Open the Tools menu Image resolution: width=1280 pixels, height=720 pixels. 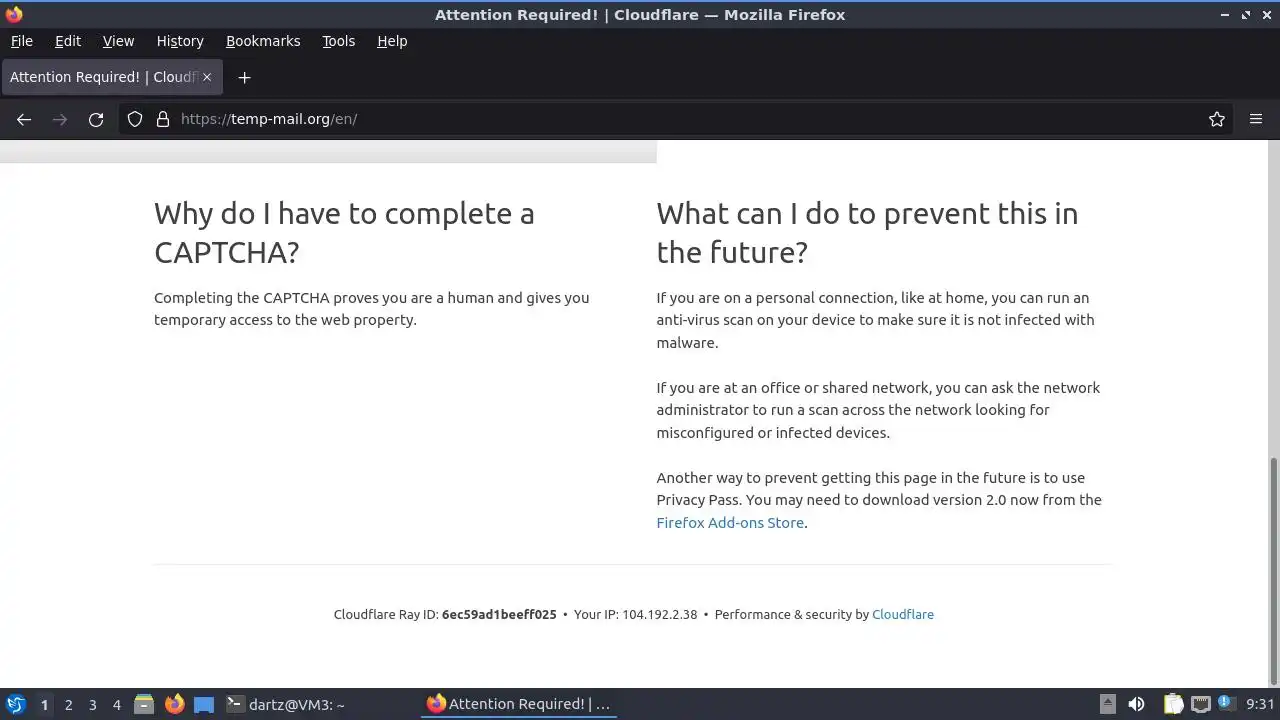point(338,41)
